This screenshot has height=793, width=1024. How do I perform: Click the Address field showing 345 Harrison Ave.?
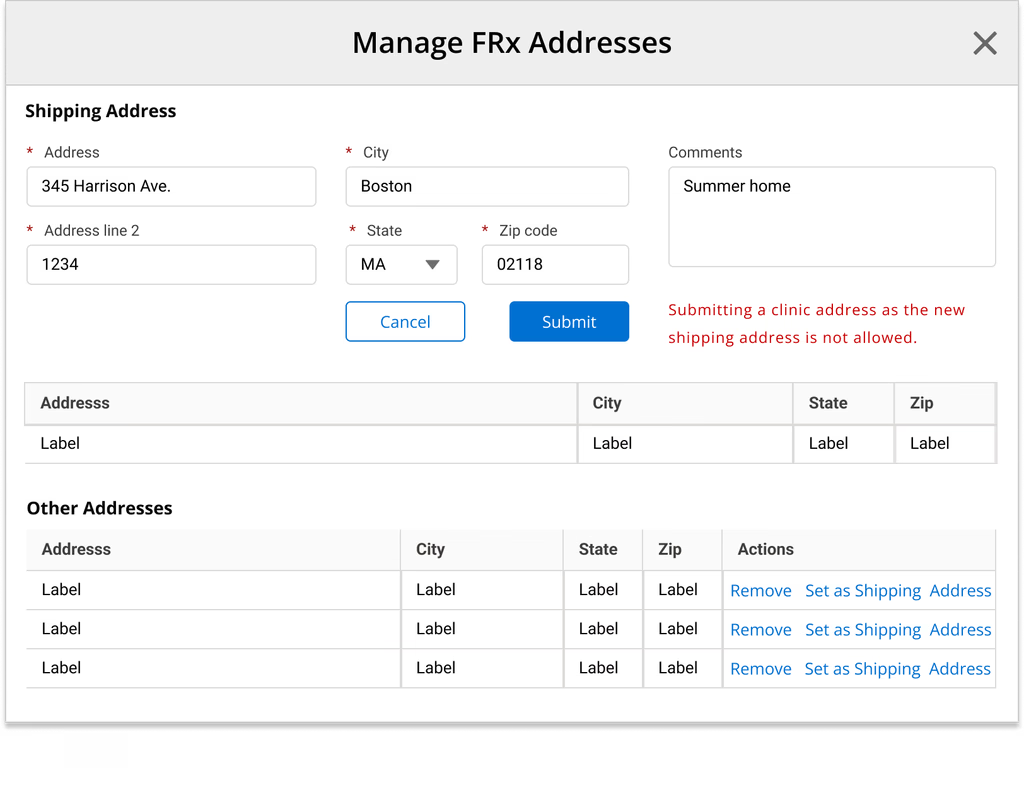171,186
